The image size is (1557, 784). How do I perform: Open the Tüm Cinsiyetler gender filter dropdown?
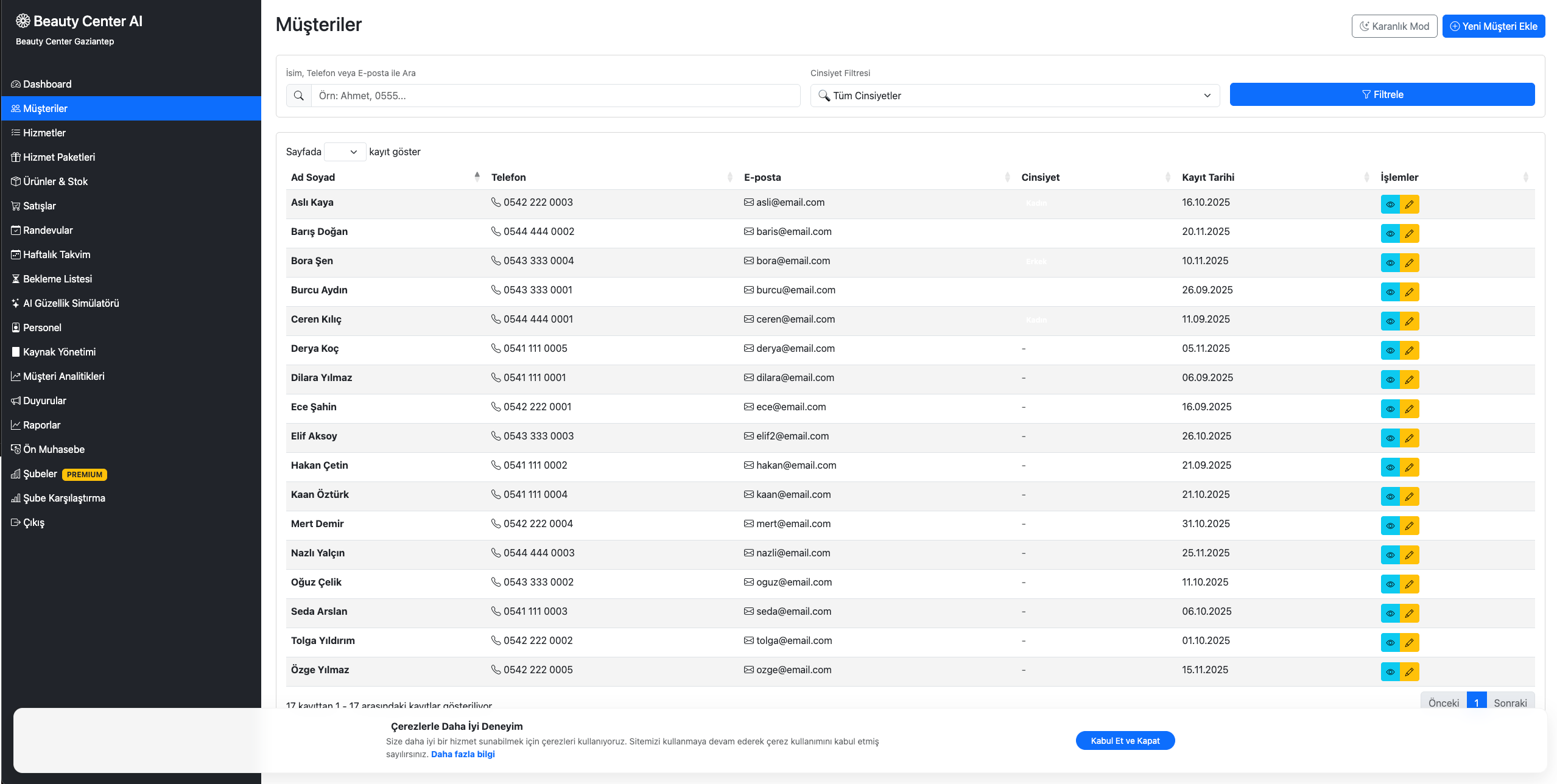pos(1014,96)
